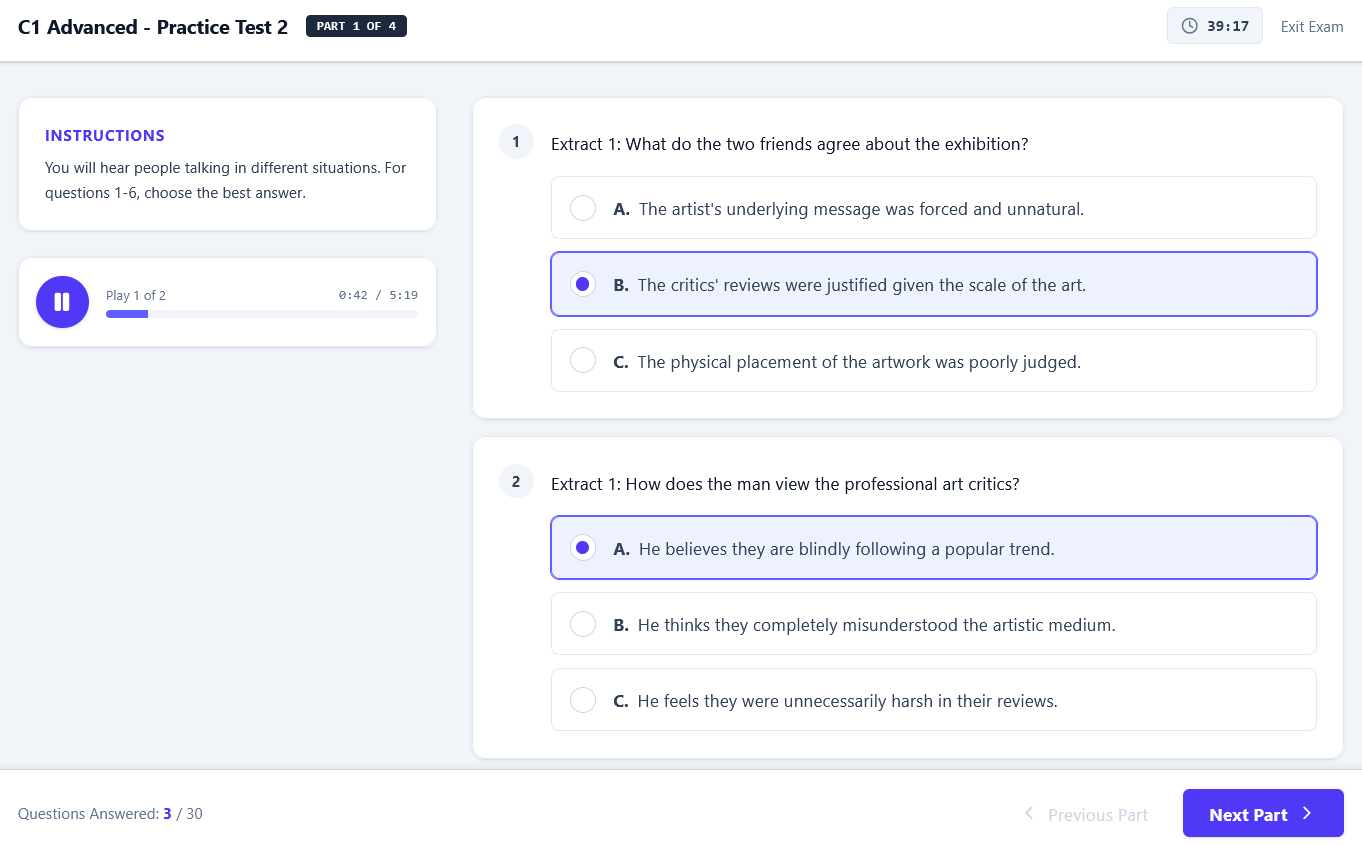Screen dimensions: 1362x845
Task: Click the INSTRUCTIONS heading
Action: 105,136
